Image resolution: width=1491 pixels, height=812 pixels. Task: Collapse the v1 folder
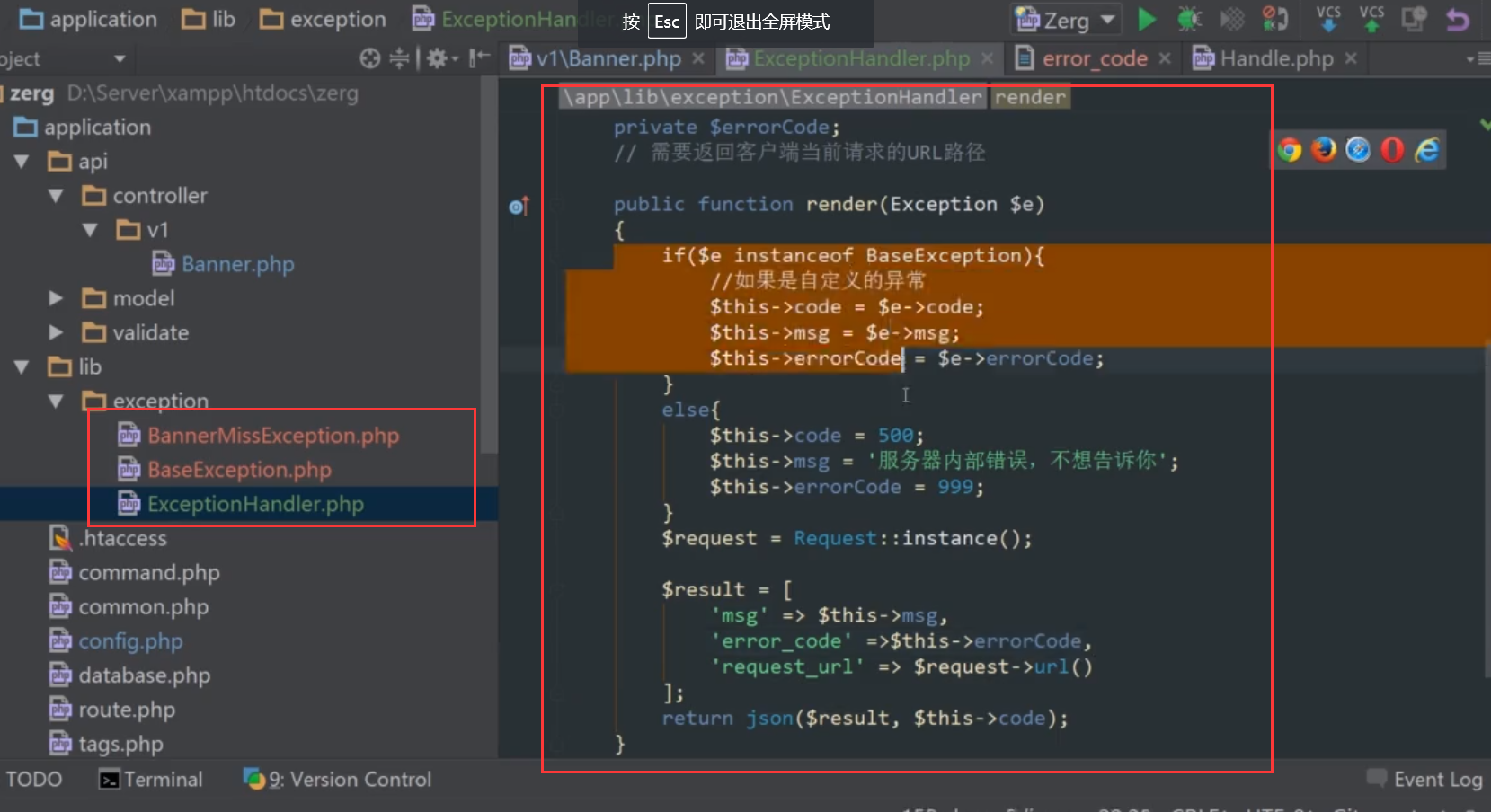click(90, 230)
